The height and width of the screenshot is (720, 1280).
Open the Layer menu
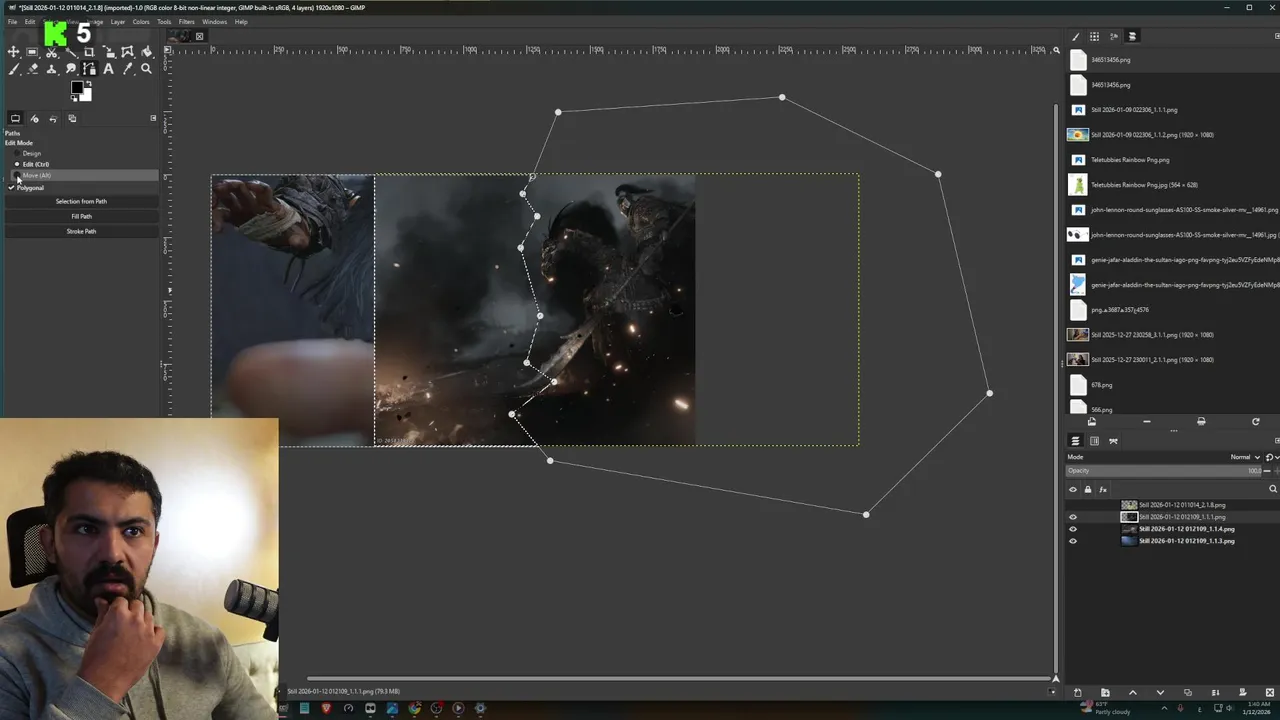click(118, 21)
